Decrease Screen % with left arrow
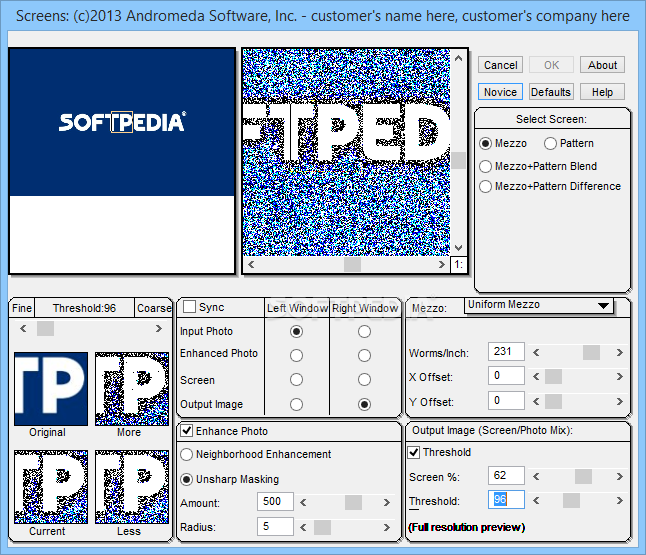 tap(536, 477)
